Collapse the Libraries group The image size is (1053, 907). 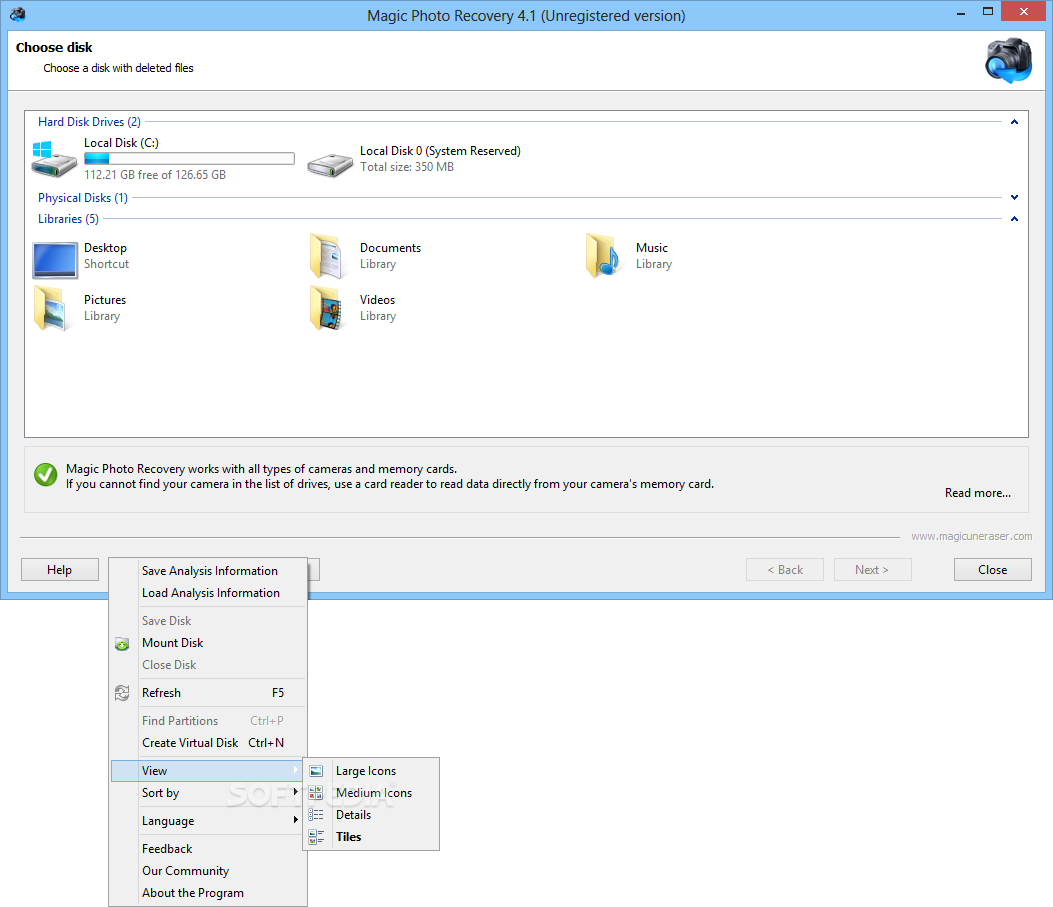tap(1014, 219)
